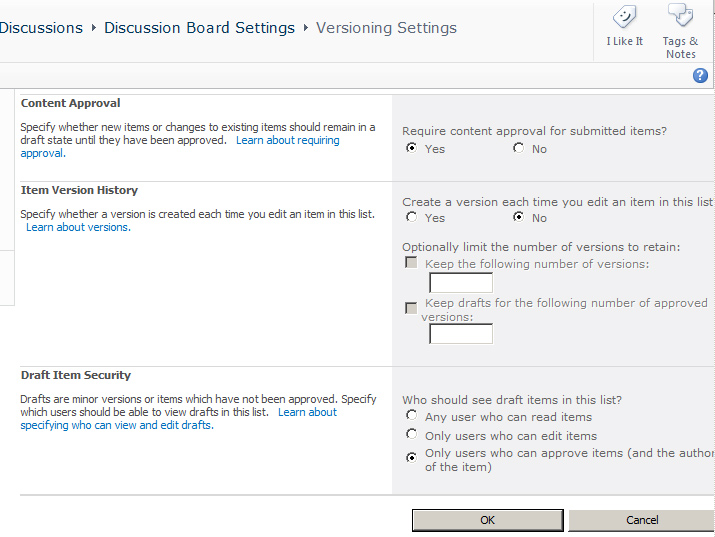Screen dimensions: 715x537
Task: Select Yes for requiring content approval
Action: point(412,148)
